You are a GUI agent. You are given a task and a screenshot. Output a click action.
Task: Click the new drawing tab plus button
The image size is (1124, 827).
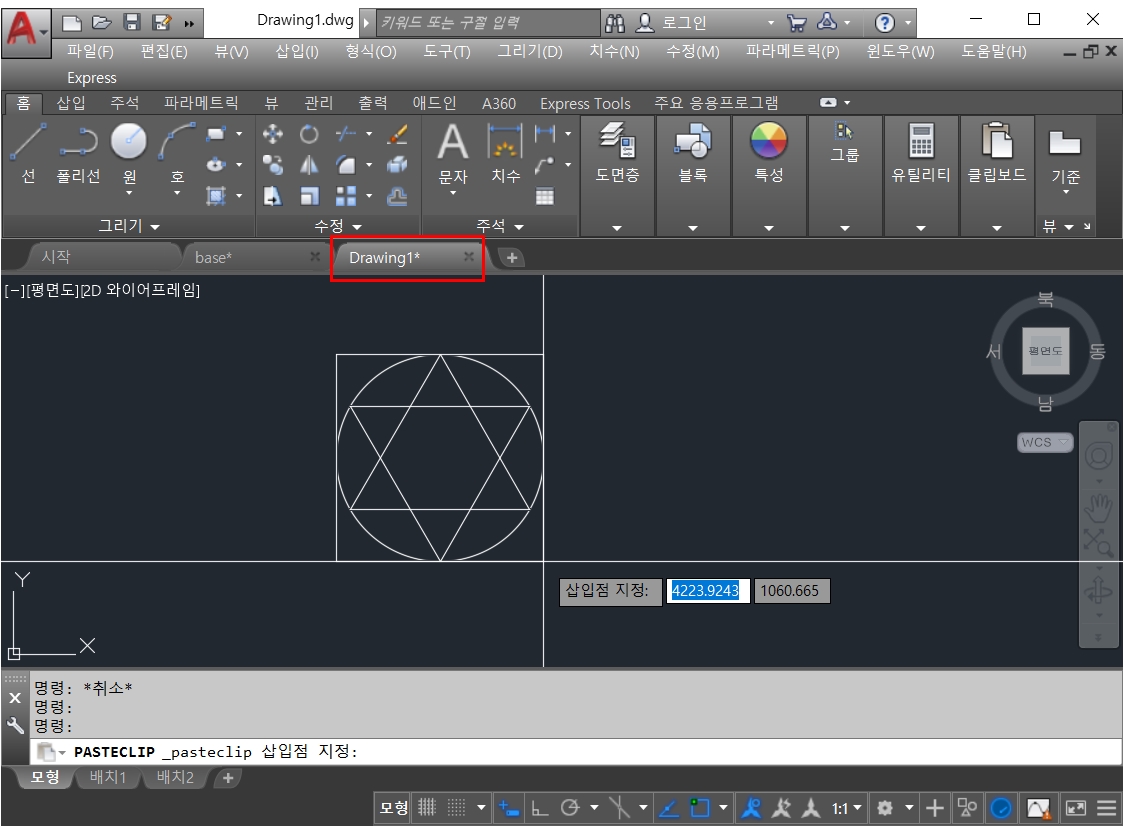pyautogui.click(x=512, y=257)
